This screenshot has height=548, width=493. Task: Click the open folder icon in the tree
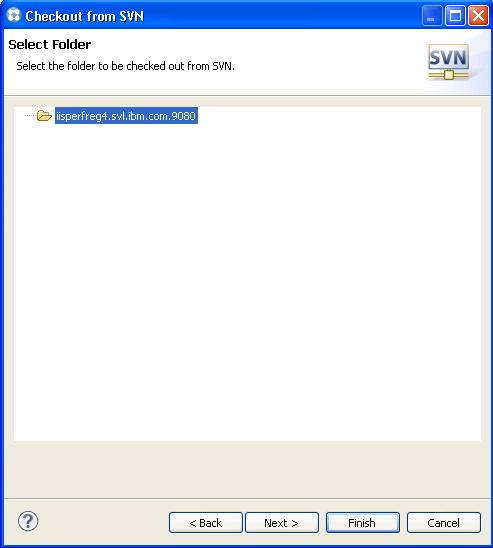[x=44, y=116]
